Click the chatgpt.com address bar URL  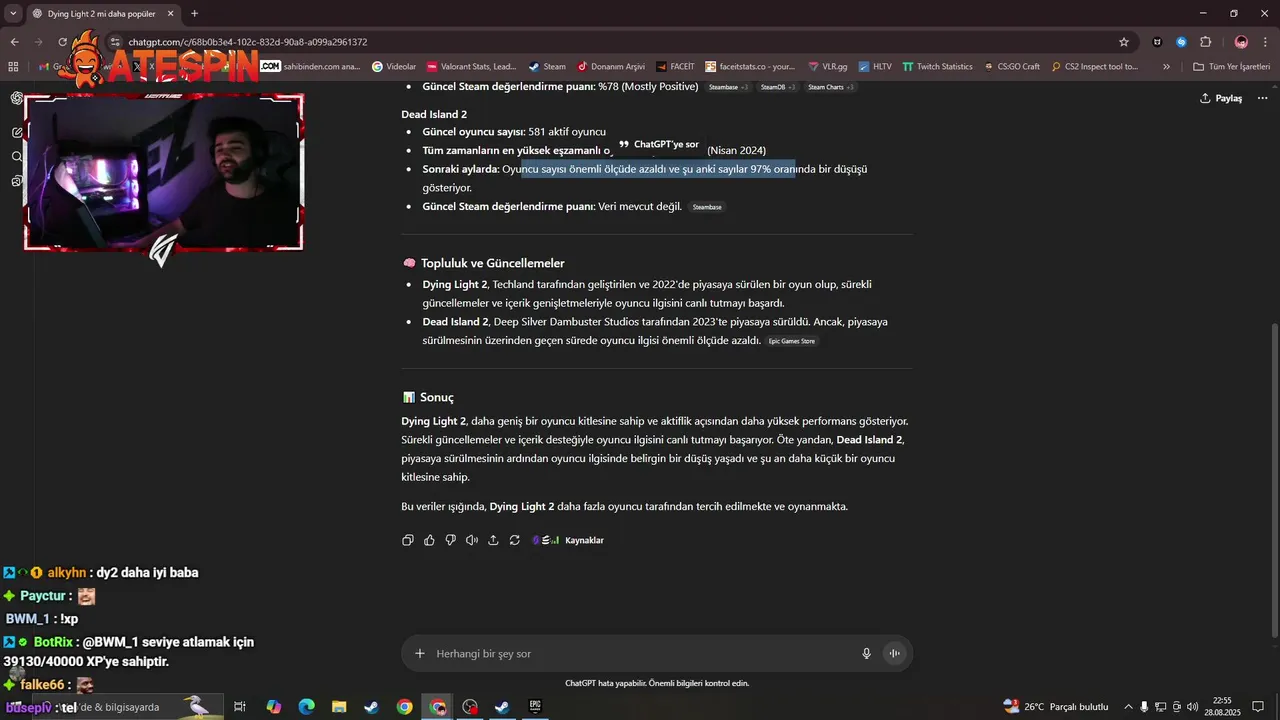pyautogui.click(x=247, y=42)
